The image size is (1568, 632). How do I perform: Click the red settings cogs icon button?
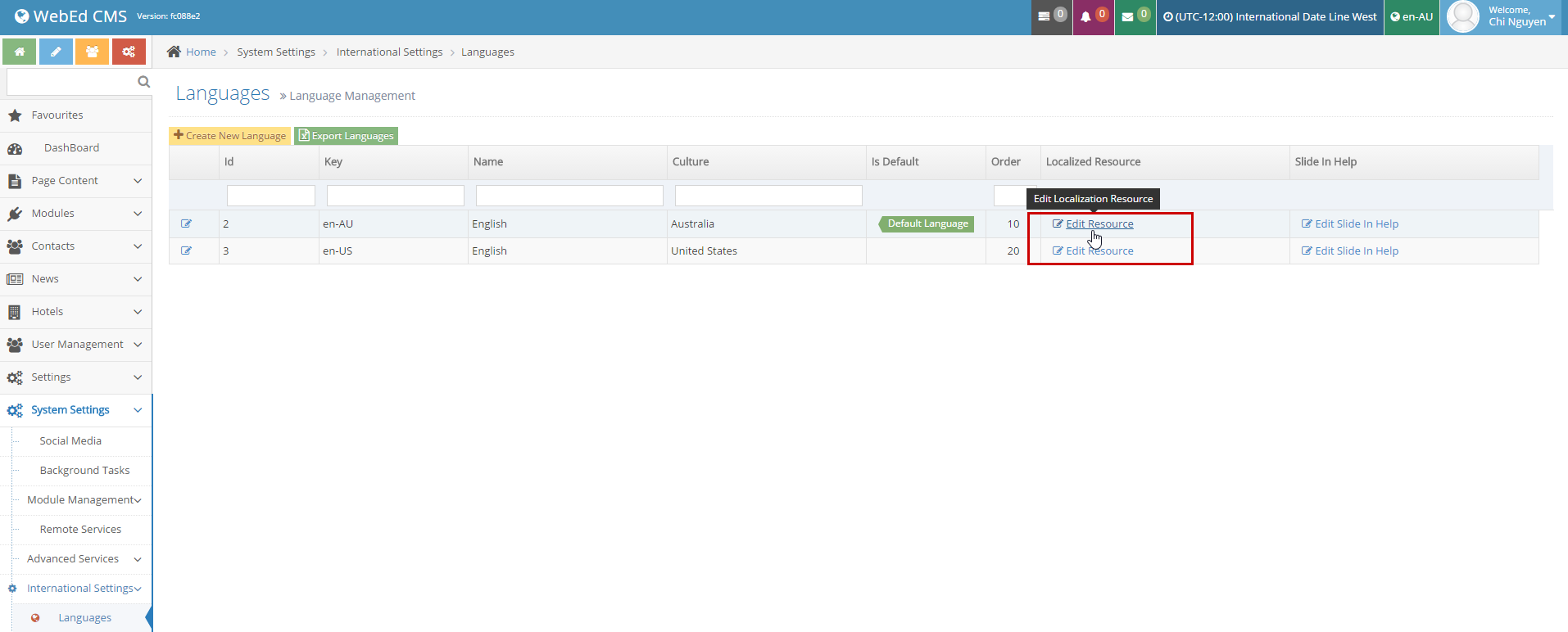(x=129, y=52)
